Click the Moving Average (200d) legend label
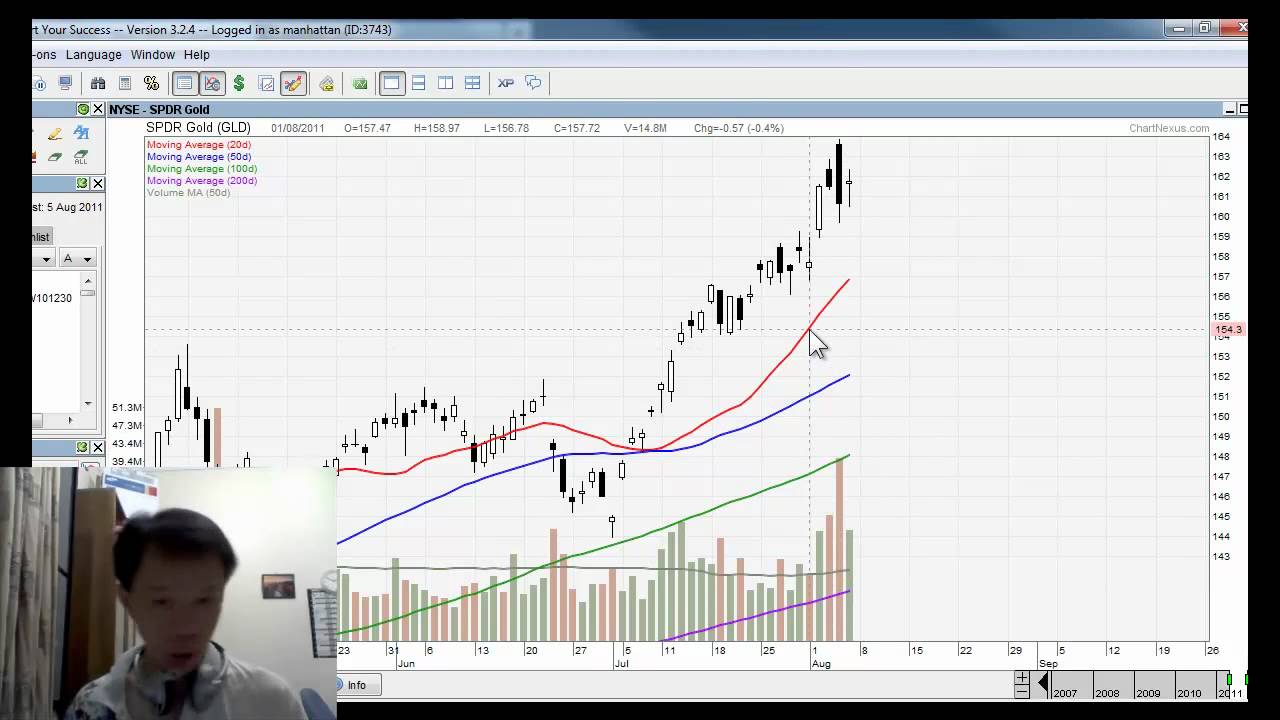The image size is (1280, 720). pos(202,181)
